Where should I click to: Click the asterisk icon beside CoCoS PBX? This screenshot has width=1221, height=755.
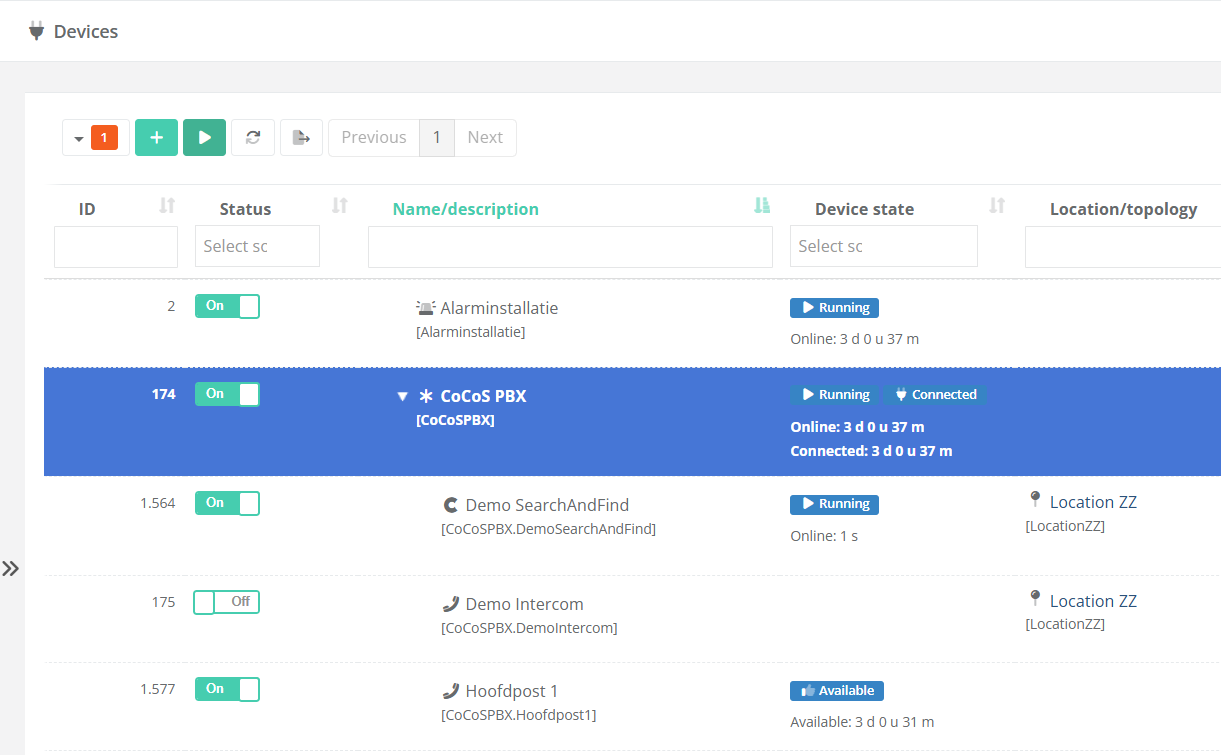coord(426,396)
